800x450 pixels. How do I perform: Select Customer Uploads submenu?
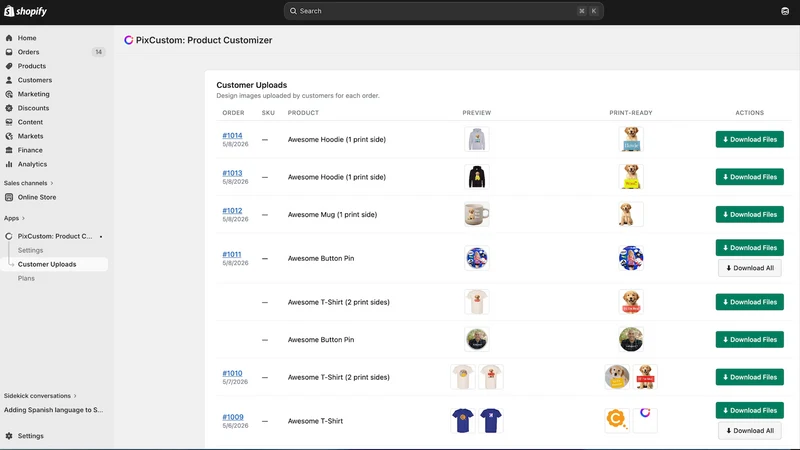coord(47,264)
